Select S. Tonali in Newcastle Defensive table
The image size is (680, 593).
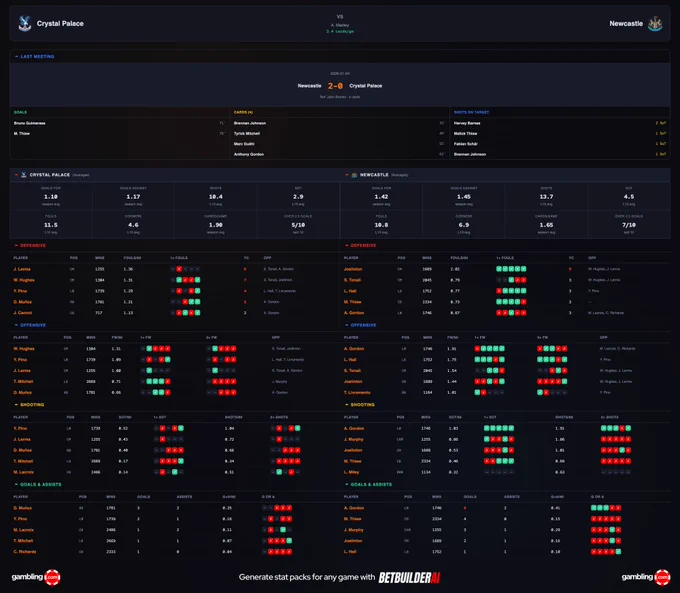(352, 280)
